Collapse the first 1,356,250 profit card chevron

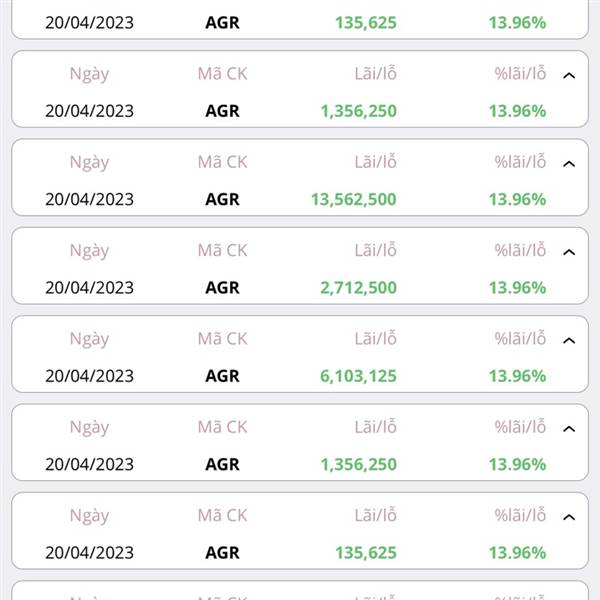pos(569,76)
